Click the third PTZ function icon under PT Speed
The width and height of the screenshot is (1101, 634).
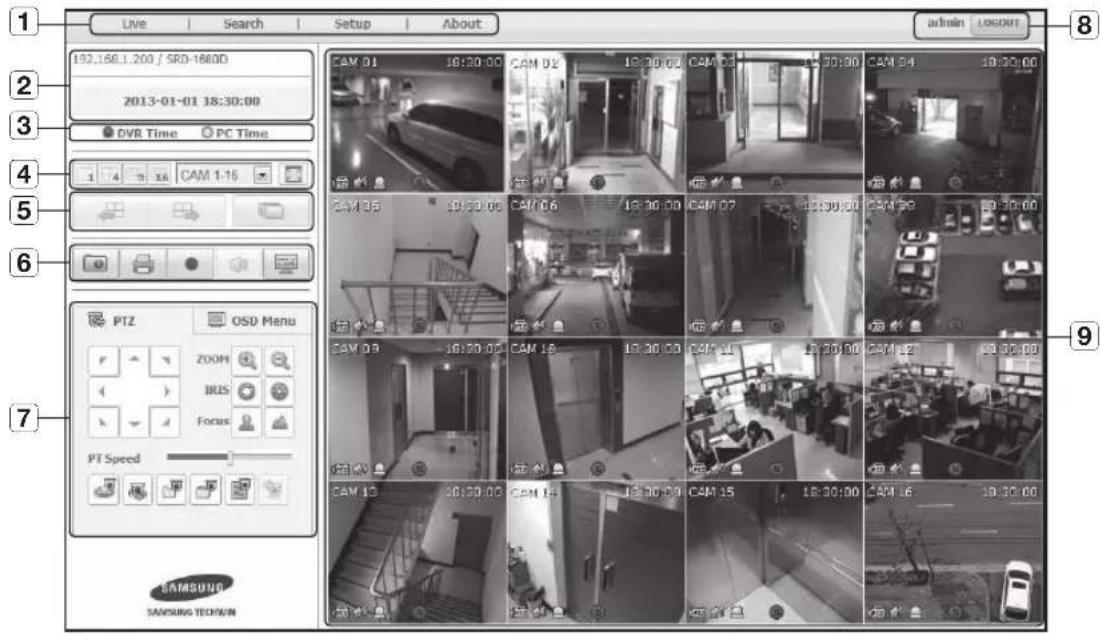pos(171,489)
